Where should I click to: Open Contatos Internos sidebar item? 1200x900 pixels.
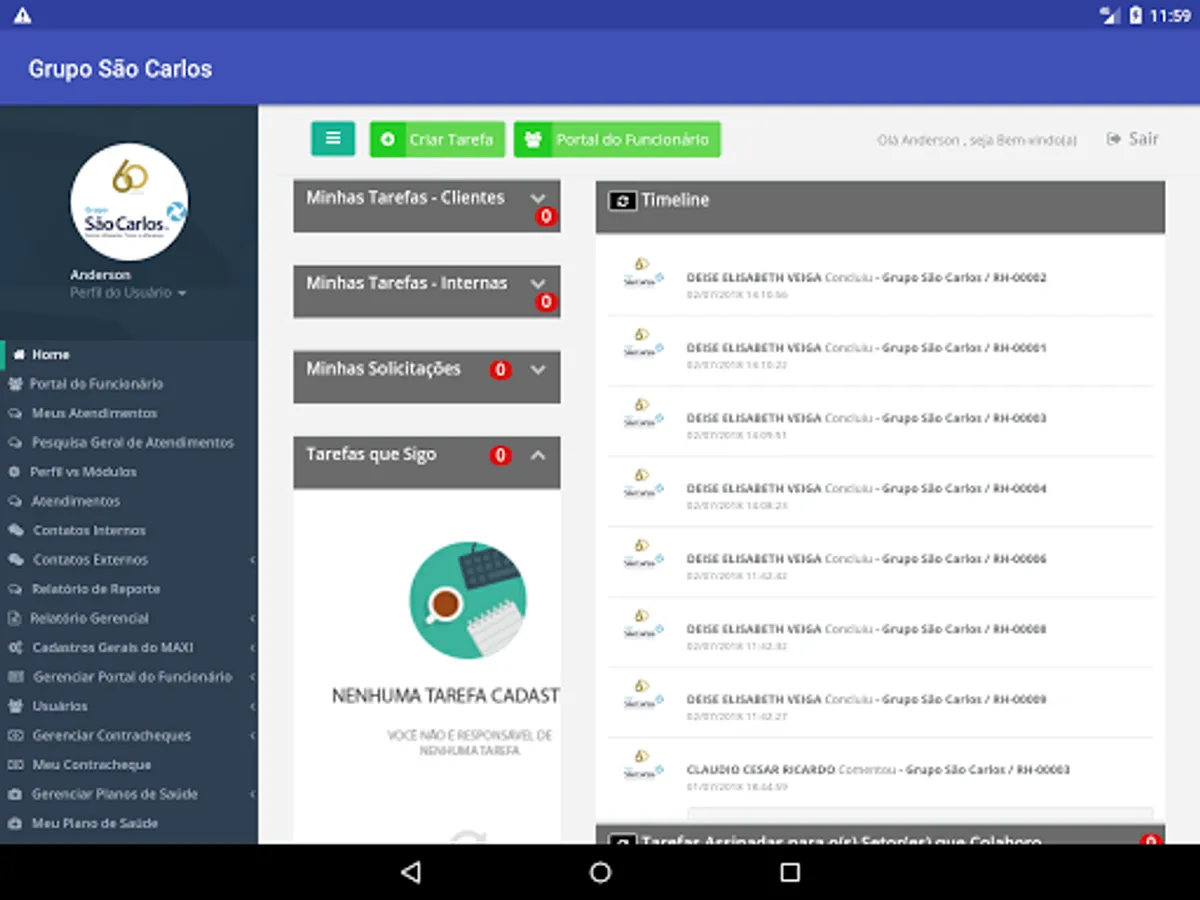pyautogui.click(x=129, y=530)
